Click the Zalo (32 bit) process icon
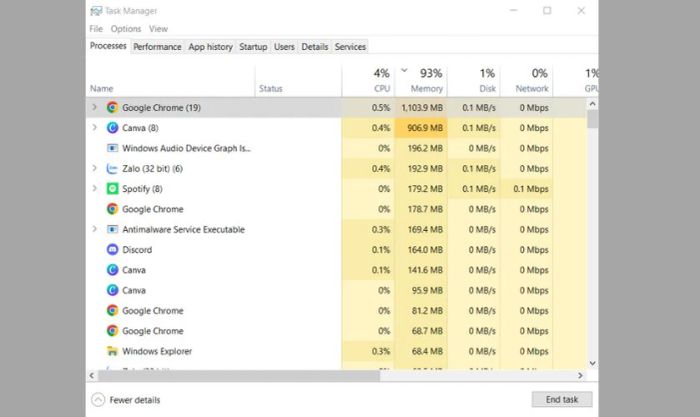The height and width of the screenshot is (417, 700). tap(112, 168)
